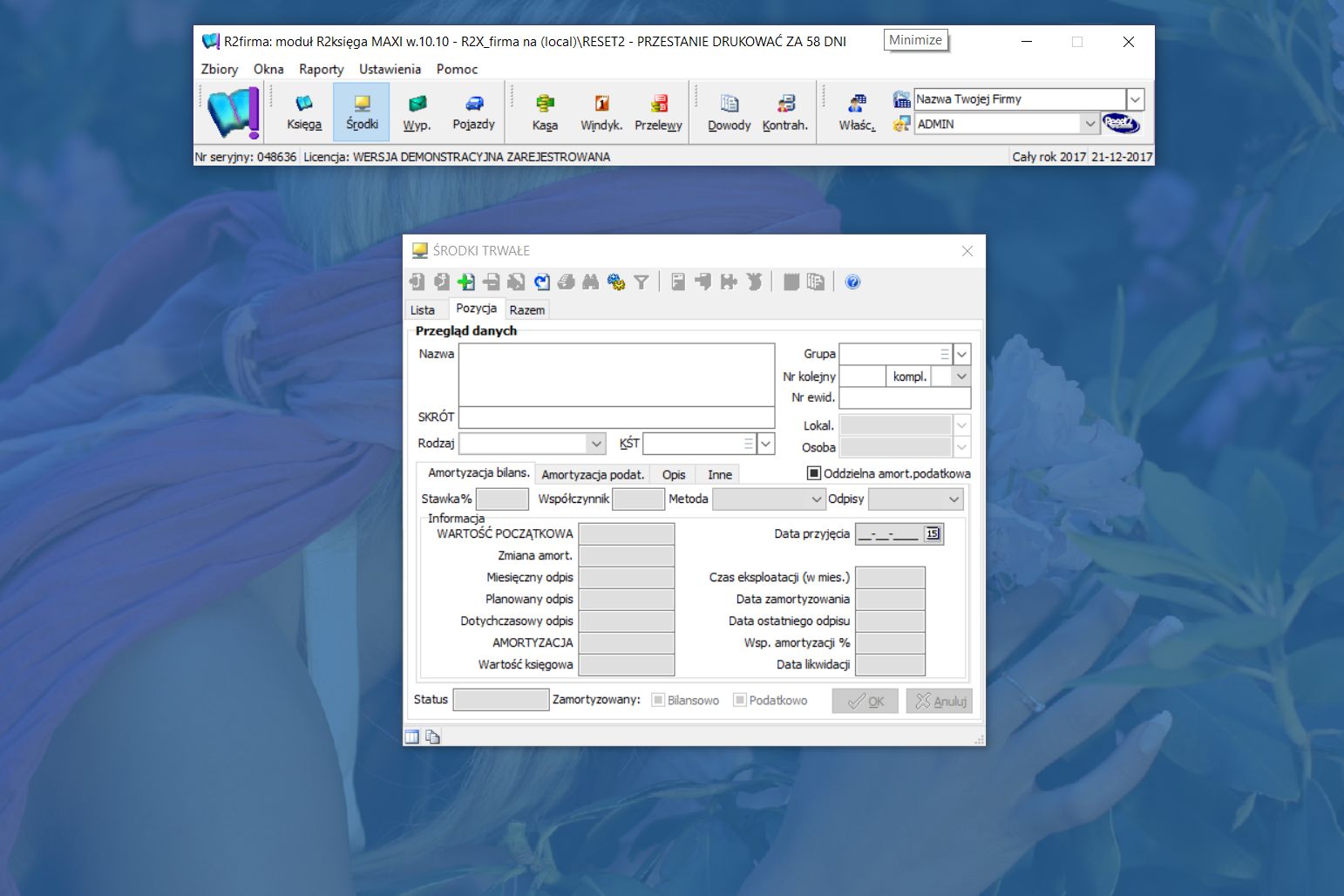Expand the Rodzaj dropdown
The width and height of the screenshot is (1344, 896).
coord(596,444)
